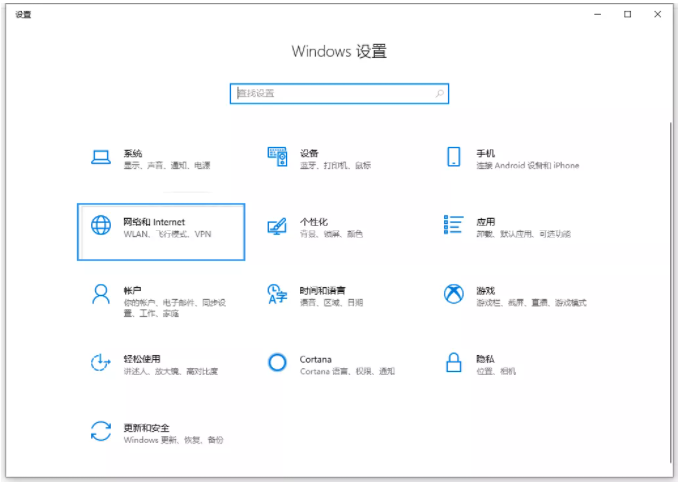680x482 pixels.
Task: Click the 'WLAN、飞行模式、VPN' description
Action: [167, 234]
